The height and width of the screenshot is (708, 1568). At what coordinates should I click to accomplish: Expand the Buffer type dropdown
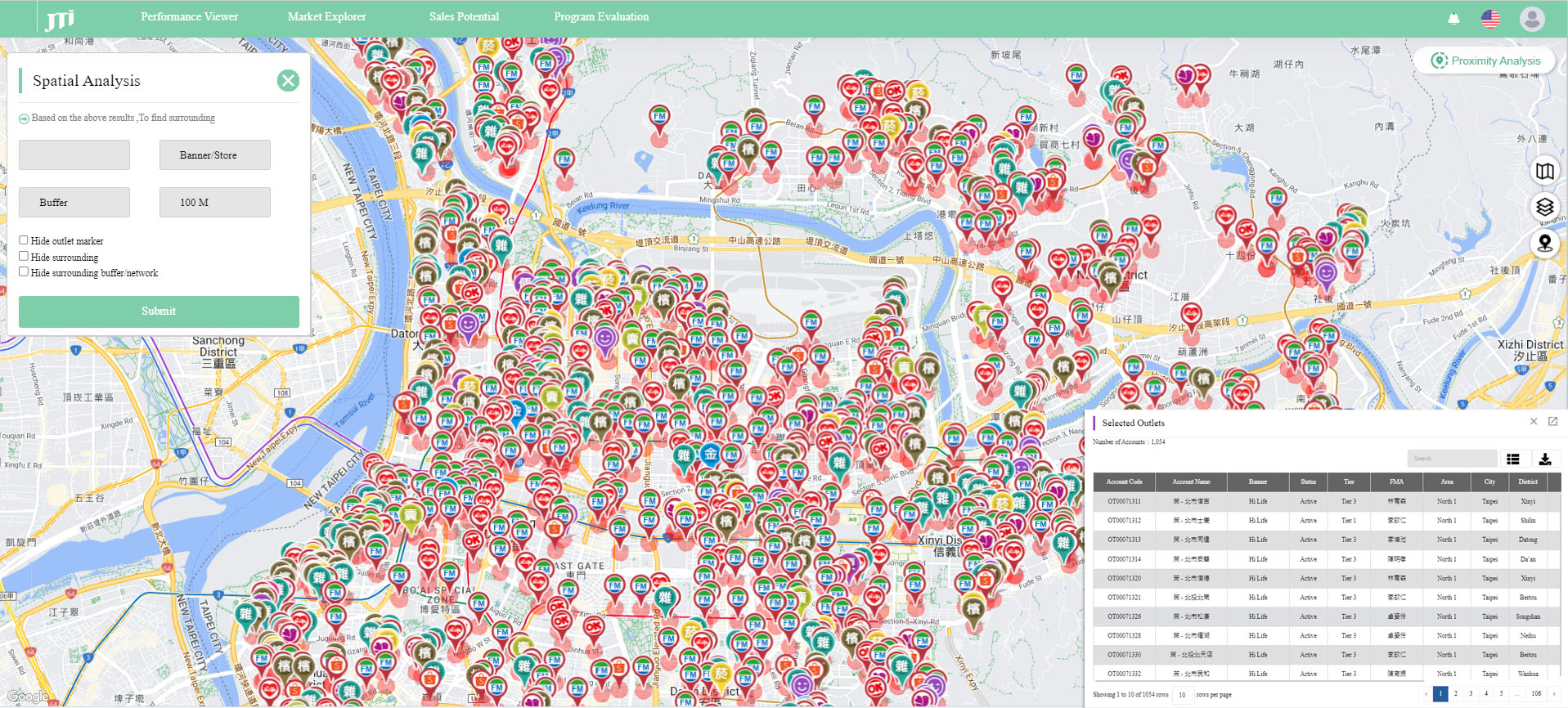click(74, 202)
